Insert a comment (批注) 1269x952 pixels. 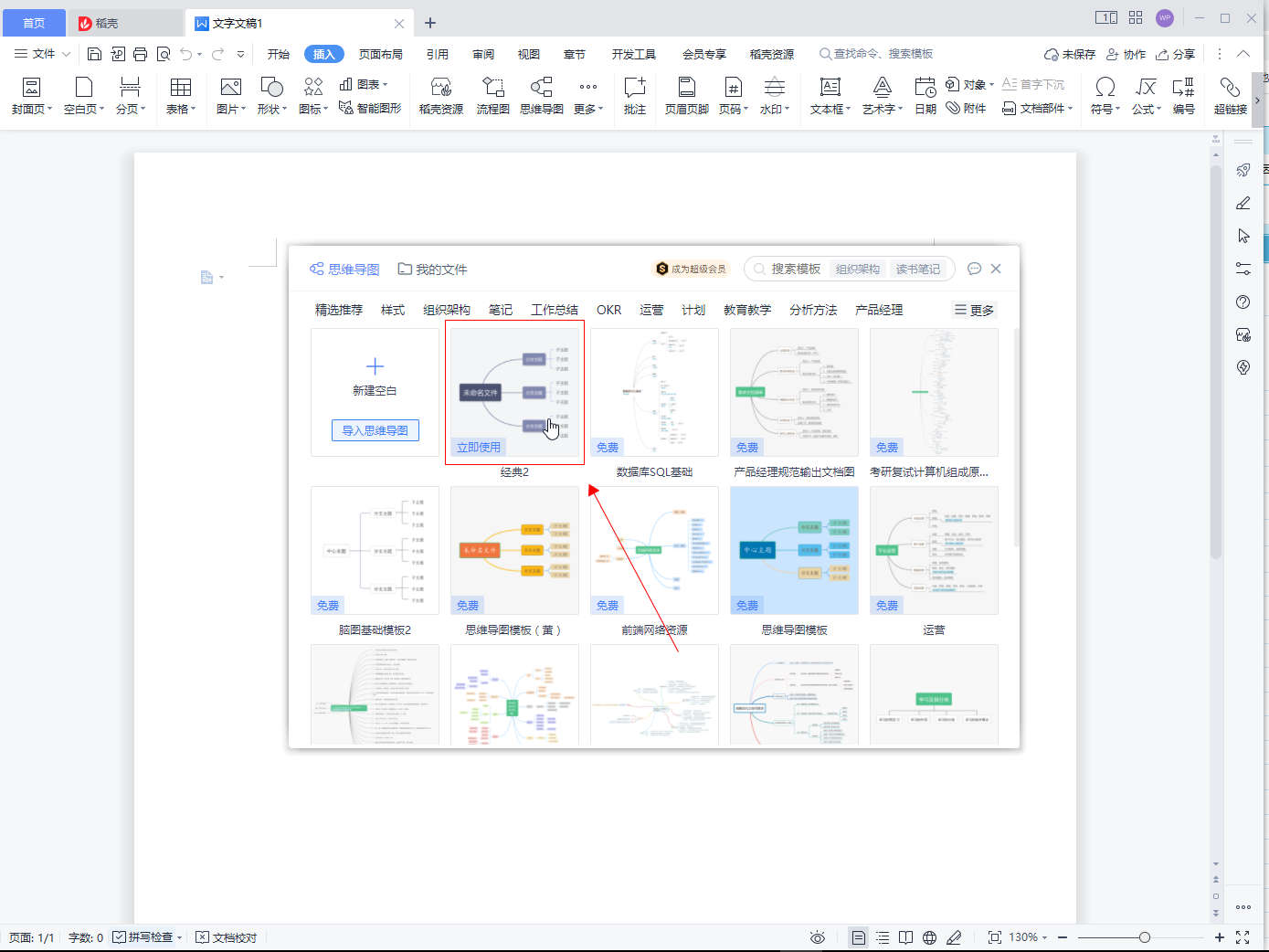point(635,96)
